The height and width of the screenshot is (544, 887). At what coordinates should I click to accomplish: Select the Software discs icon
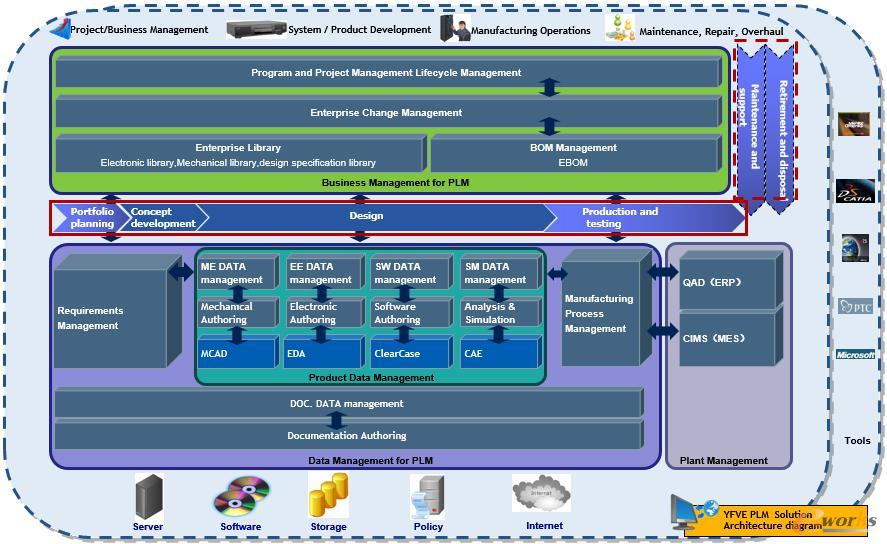click(x=243, y=496)
